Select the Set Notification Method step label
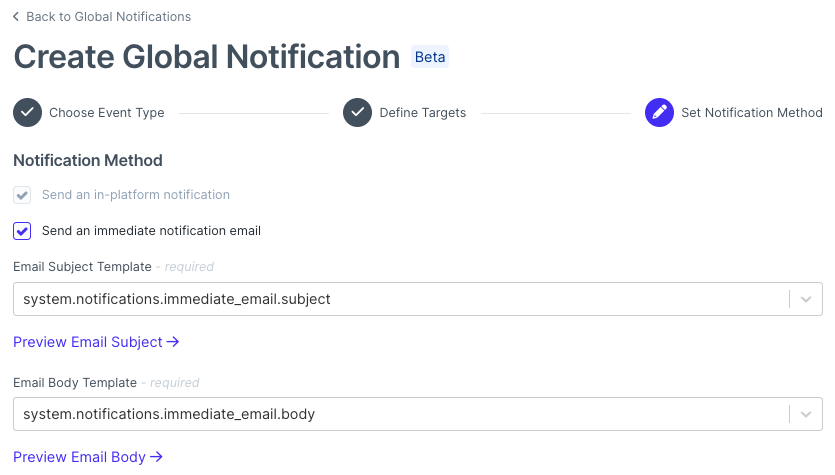Screen dimensions: 835x475 coord(752,113)
